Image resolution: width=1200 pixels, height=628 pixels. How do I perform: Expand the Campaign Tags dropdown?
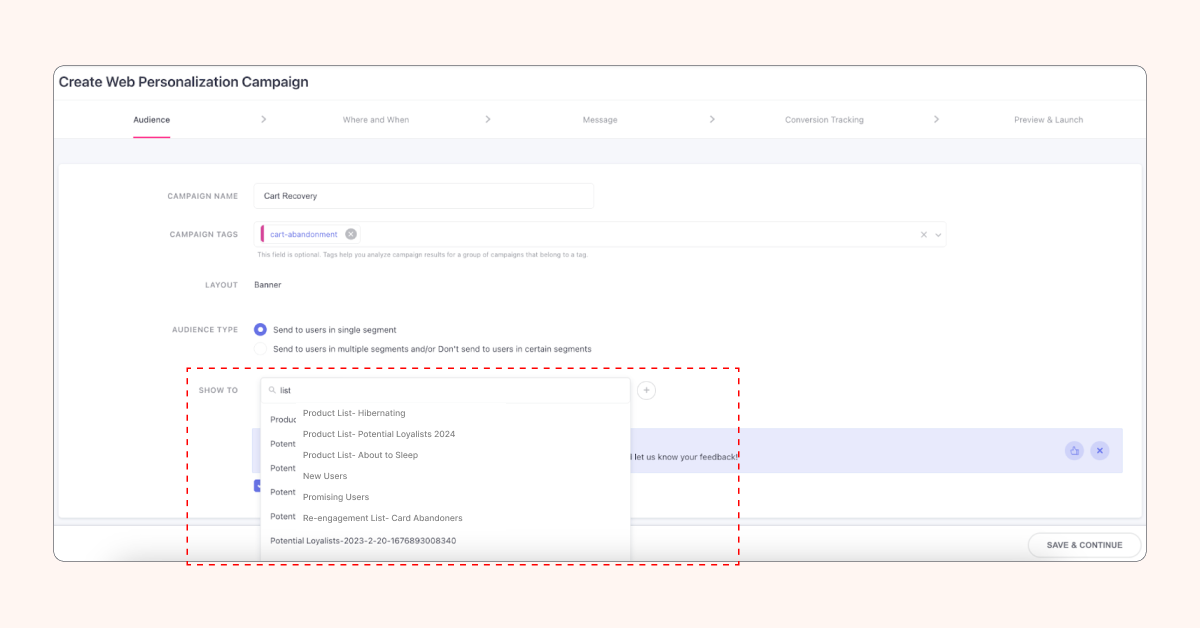tap(938, 235)
